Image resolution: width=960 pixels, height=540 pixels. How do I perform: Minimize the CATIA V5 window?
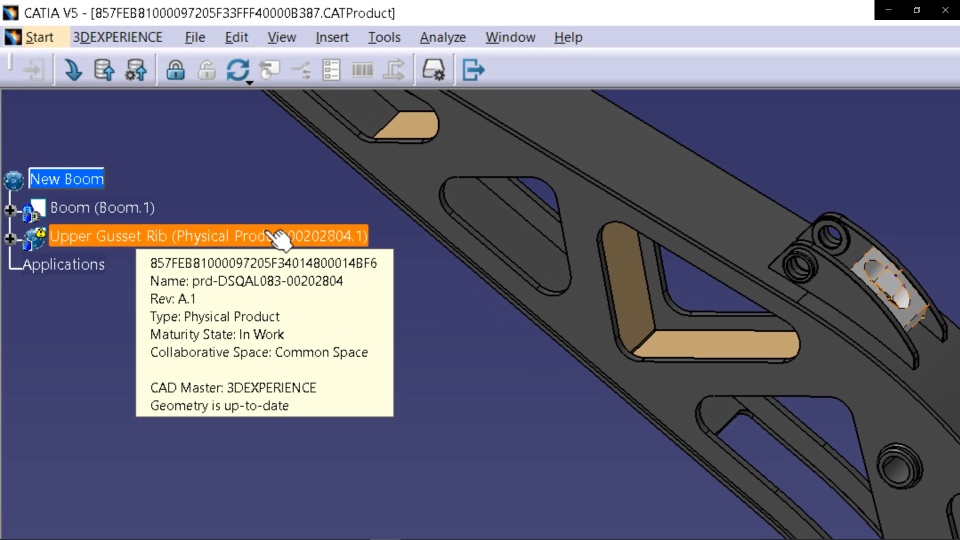tap(888, 10)
